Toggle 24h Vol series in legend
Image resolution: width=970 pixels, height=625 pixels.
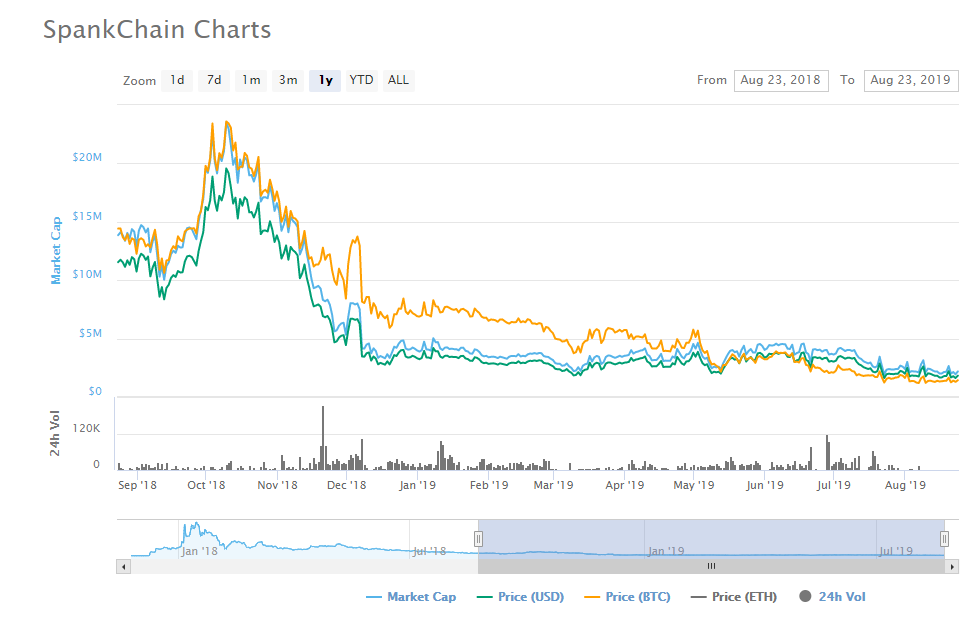pyautogui.click(x=833, y=597)
